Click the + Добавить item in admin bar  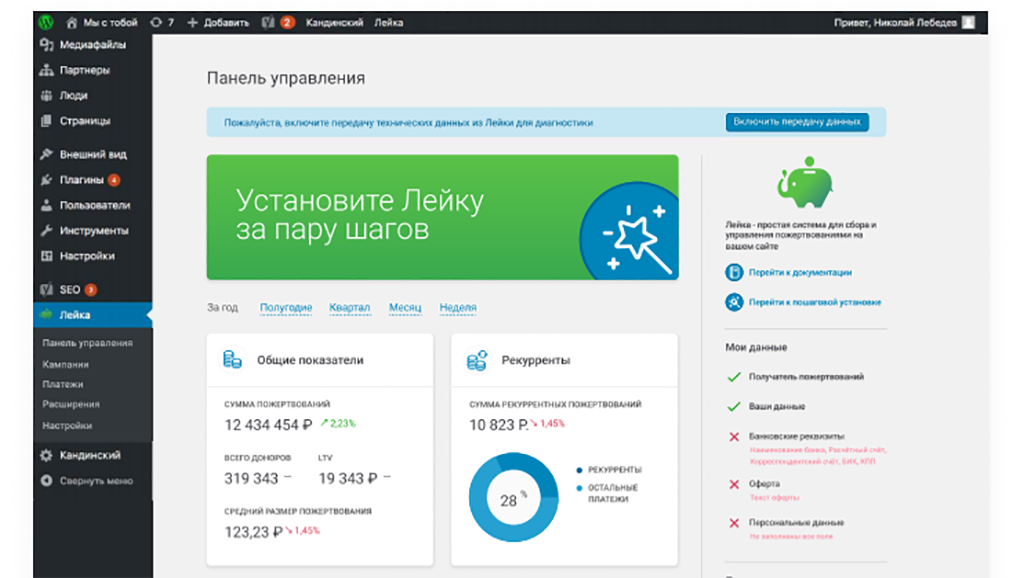[x=218, y=22]
